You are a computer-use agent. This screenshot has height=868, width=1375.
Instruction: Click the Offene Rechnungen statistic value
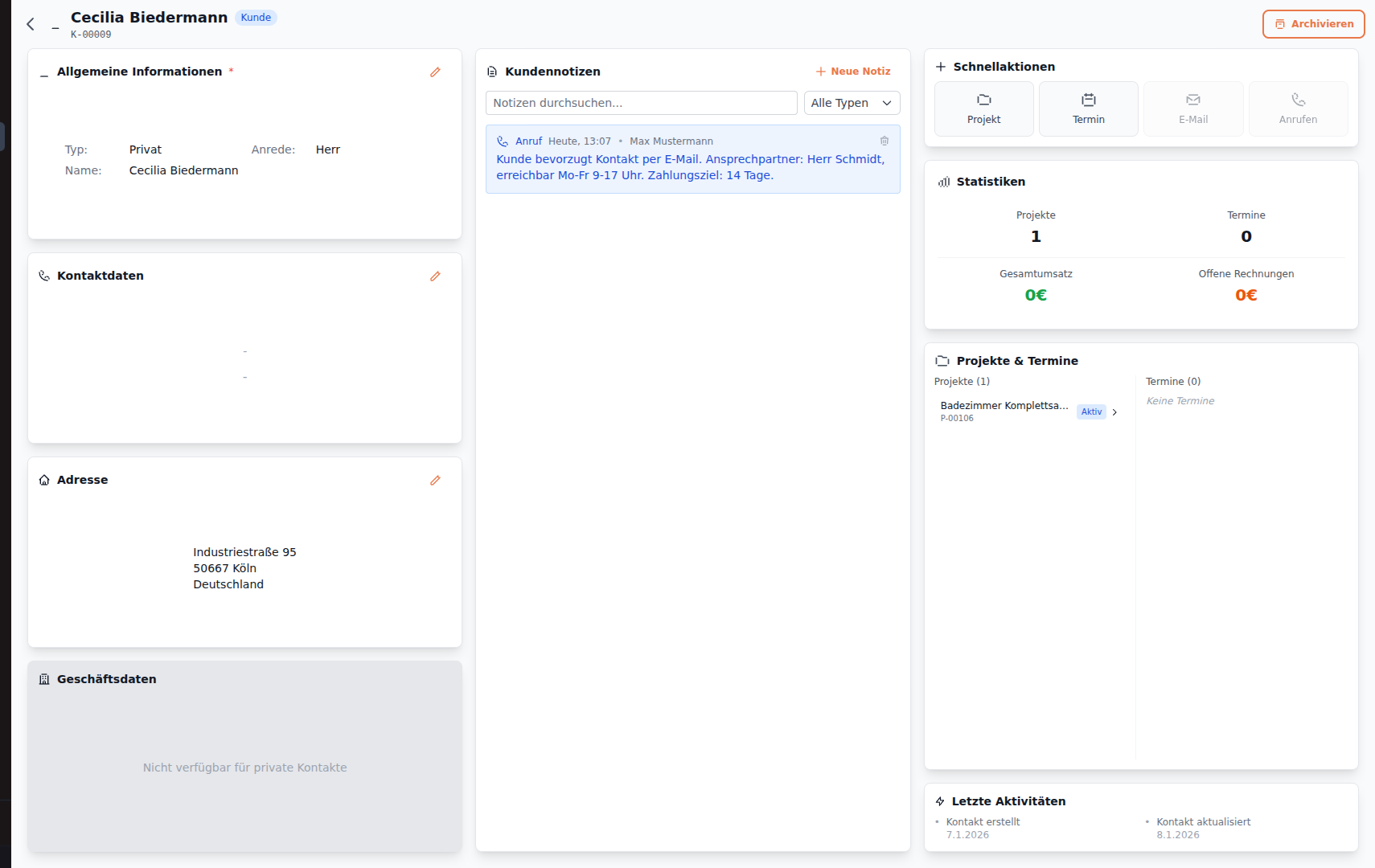click(x=1246, y=295)
